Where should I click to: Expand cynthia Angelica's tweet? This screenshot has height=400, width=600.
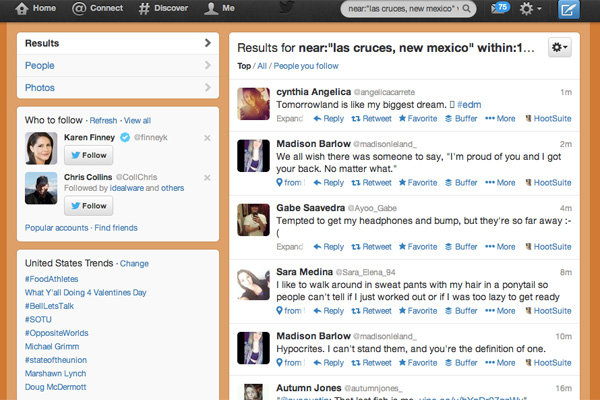(x=290, y=119)
